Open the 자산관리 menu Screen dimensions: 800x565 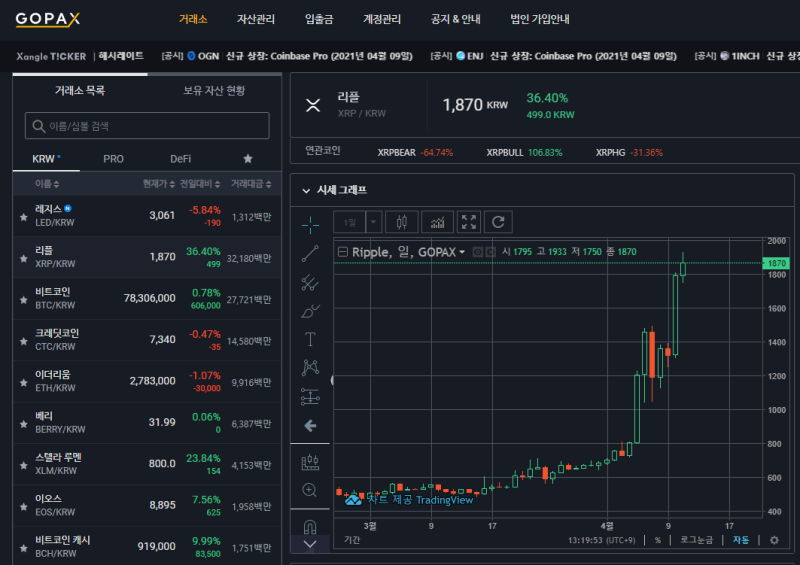tap(256, 19)
